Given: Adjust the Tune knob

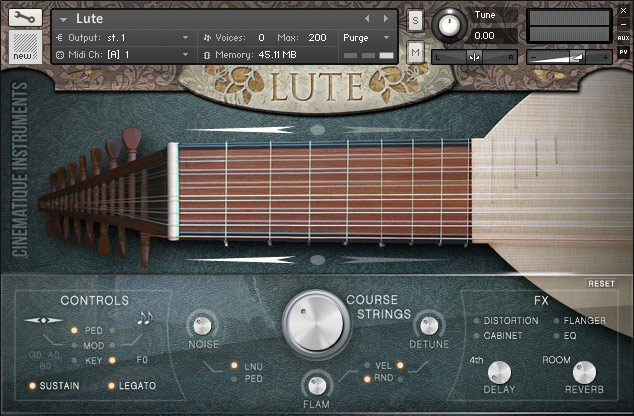Looking at the screenshot, I should pos(449,25).
